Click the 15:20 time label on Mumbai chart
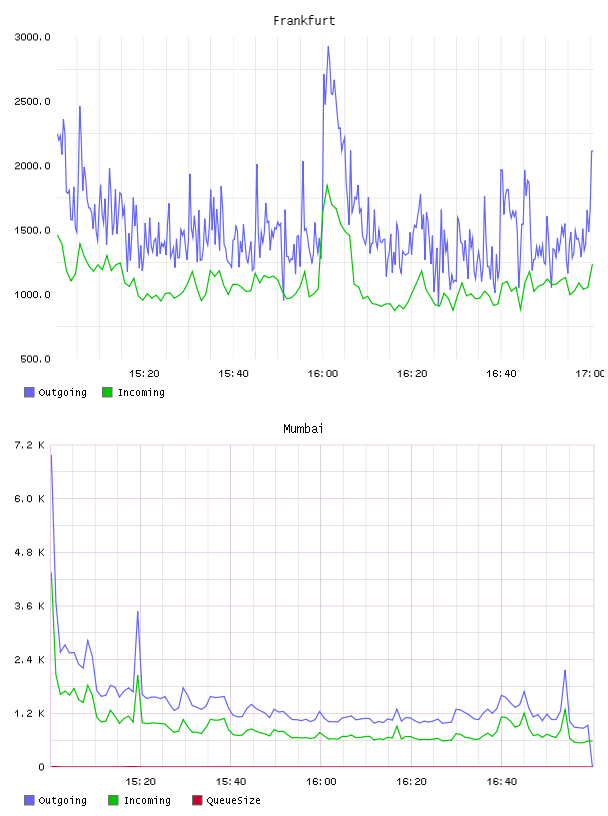The width and height of the screenshot is (608, 816). click(x=141, y=782)
